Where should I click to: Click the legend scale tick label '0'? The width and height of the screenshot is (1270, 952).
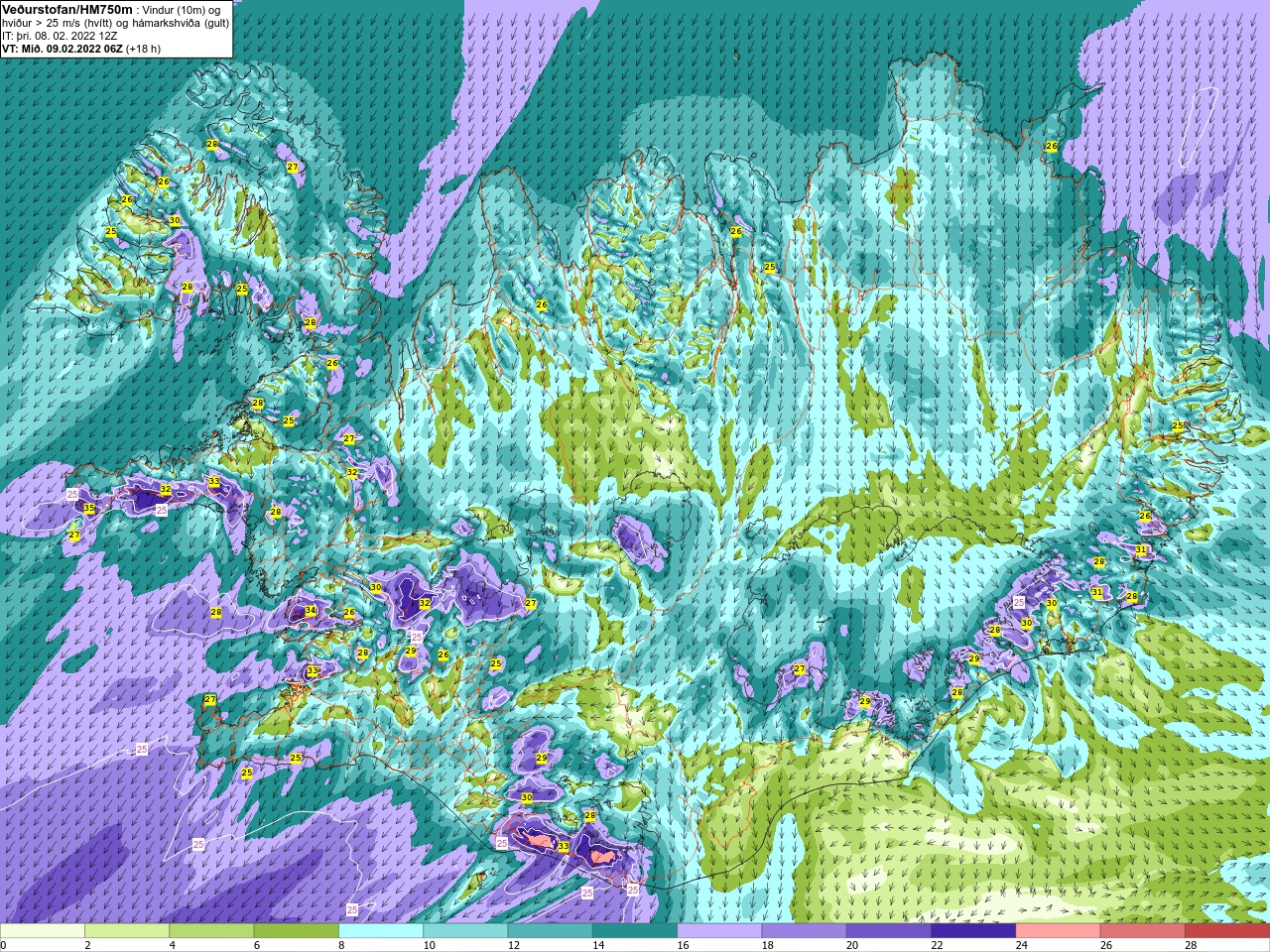[x=4, y=945]
